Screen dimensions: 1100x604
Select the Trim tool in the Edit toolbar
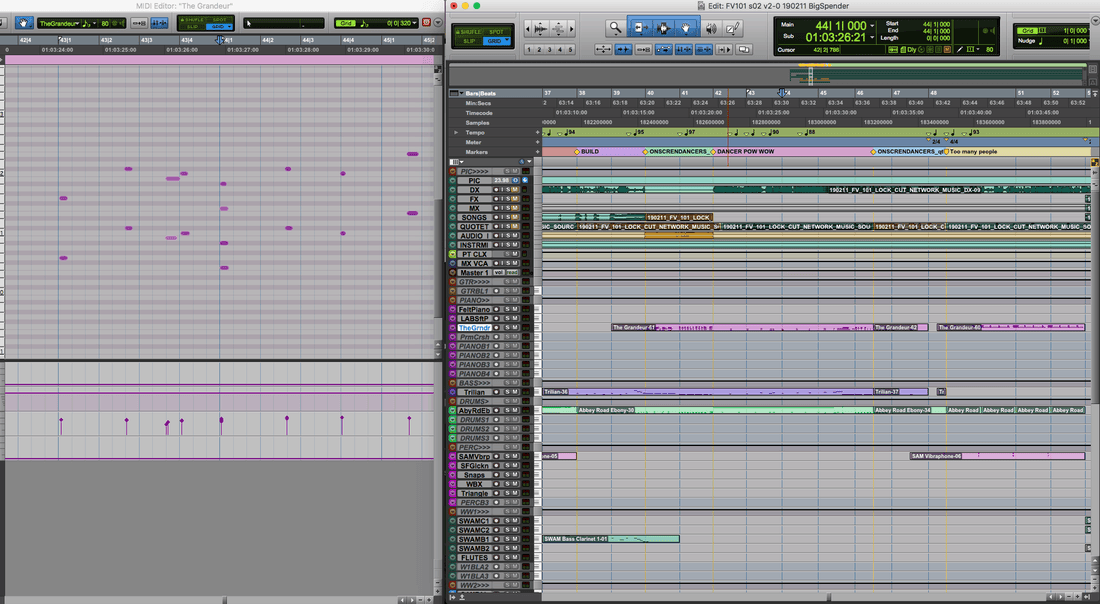pos(640,27)
